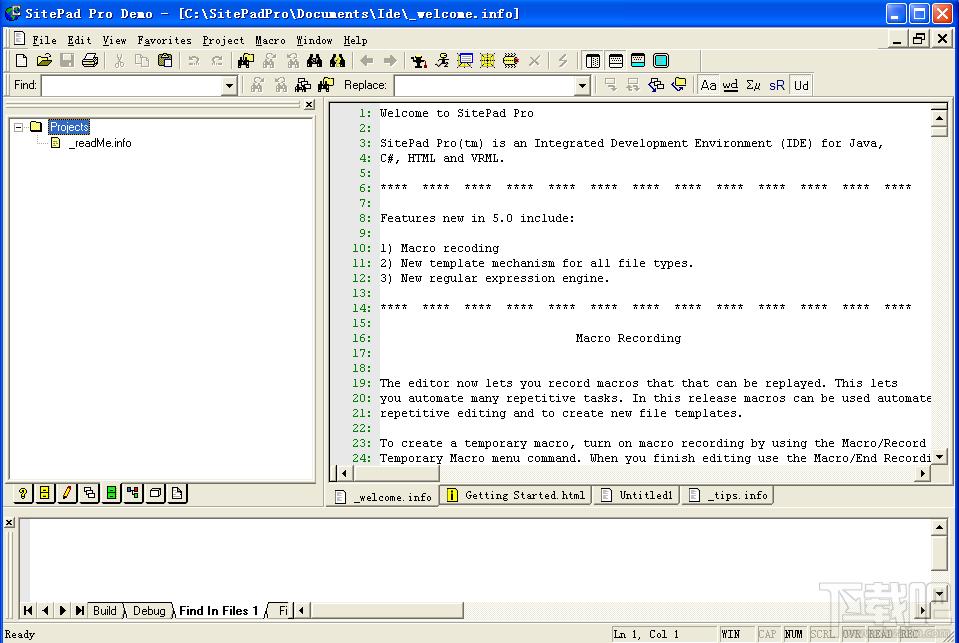Click inside the Replace input field
This screenshot has height=643, width=959.
tap(485, 86)
